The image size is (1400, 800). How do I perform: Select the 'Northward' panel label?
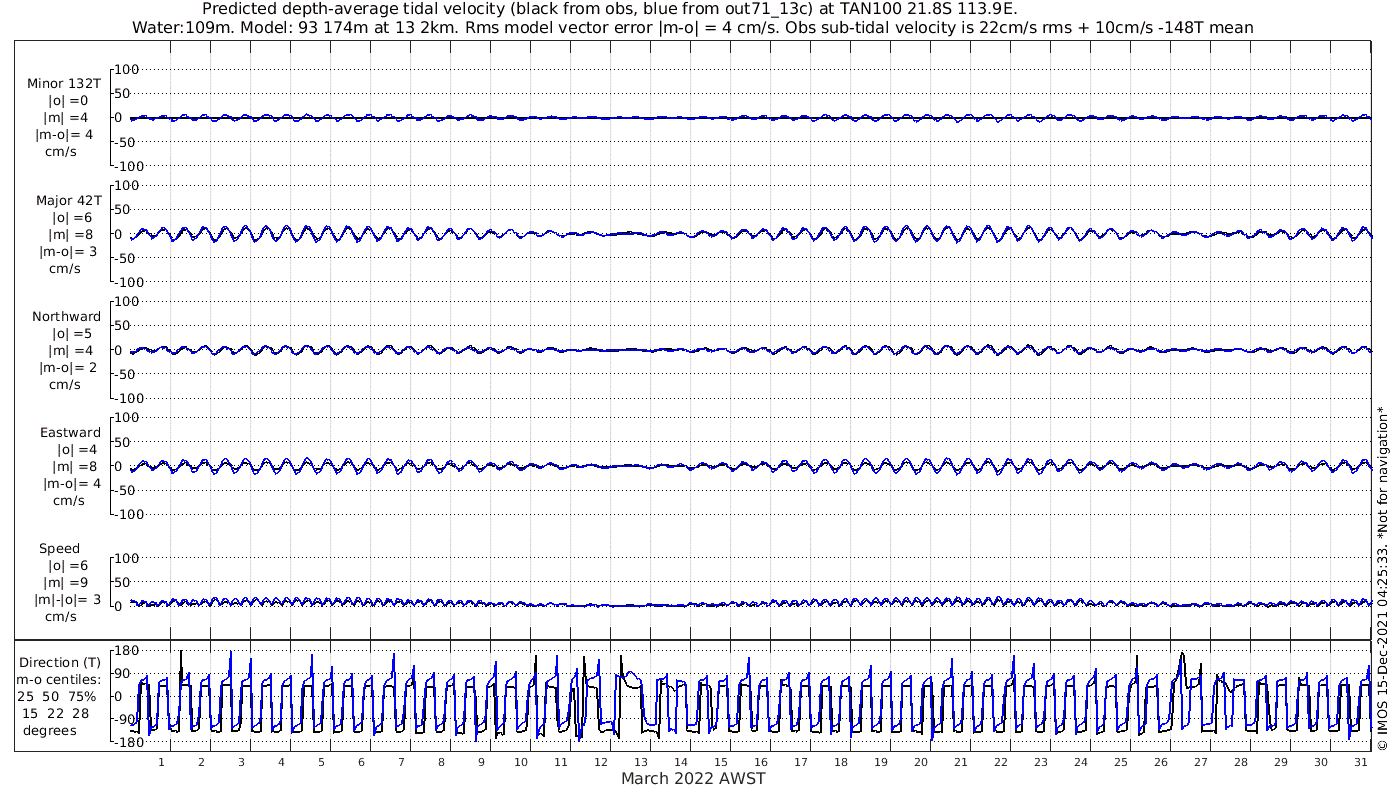tap(66, 316)
